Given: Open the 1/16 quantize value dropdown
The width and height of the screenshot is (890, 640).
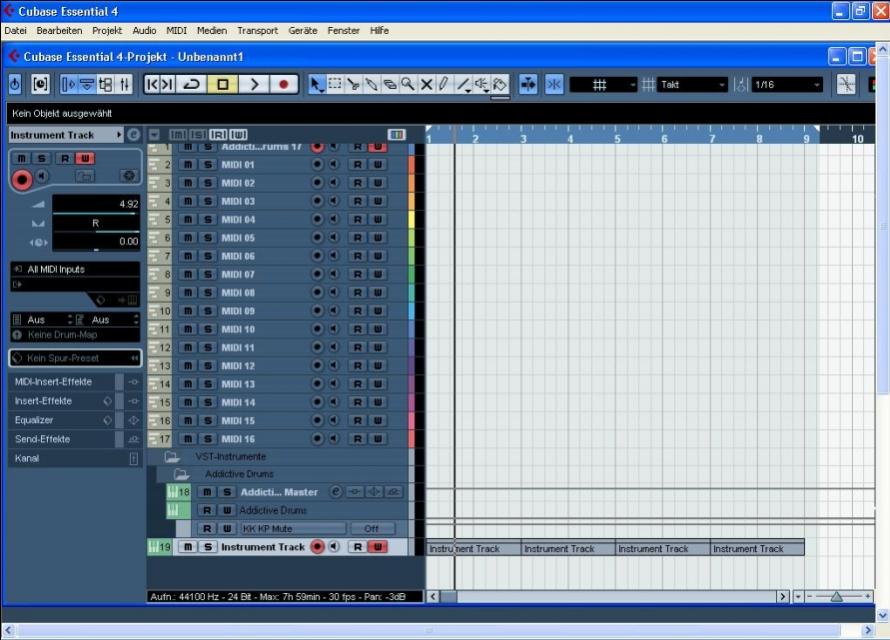Looking at the screenshot, I should [787, 85].
